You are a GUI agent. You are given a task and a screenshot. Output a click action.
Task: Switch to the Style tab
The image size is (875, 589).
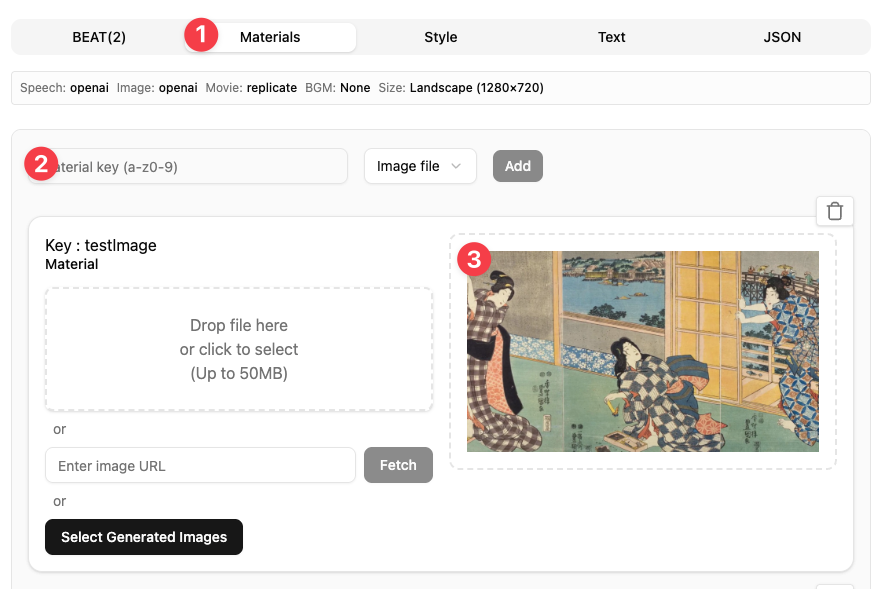tap(440, 37)
